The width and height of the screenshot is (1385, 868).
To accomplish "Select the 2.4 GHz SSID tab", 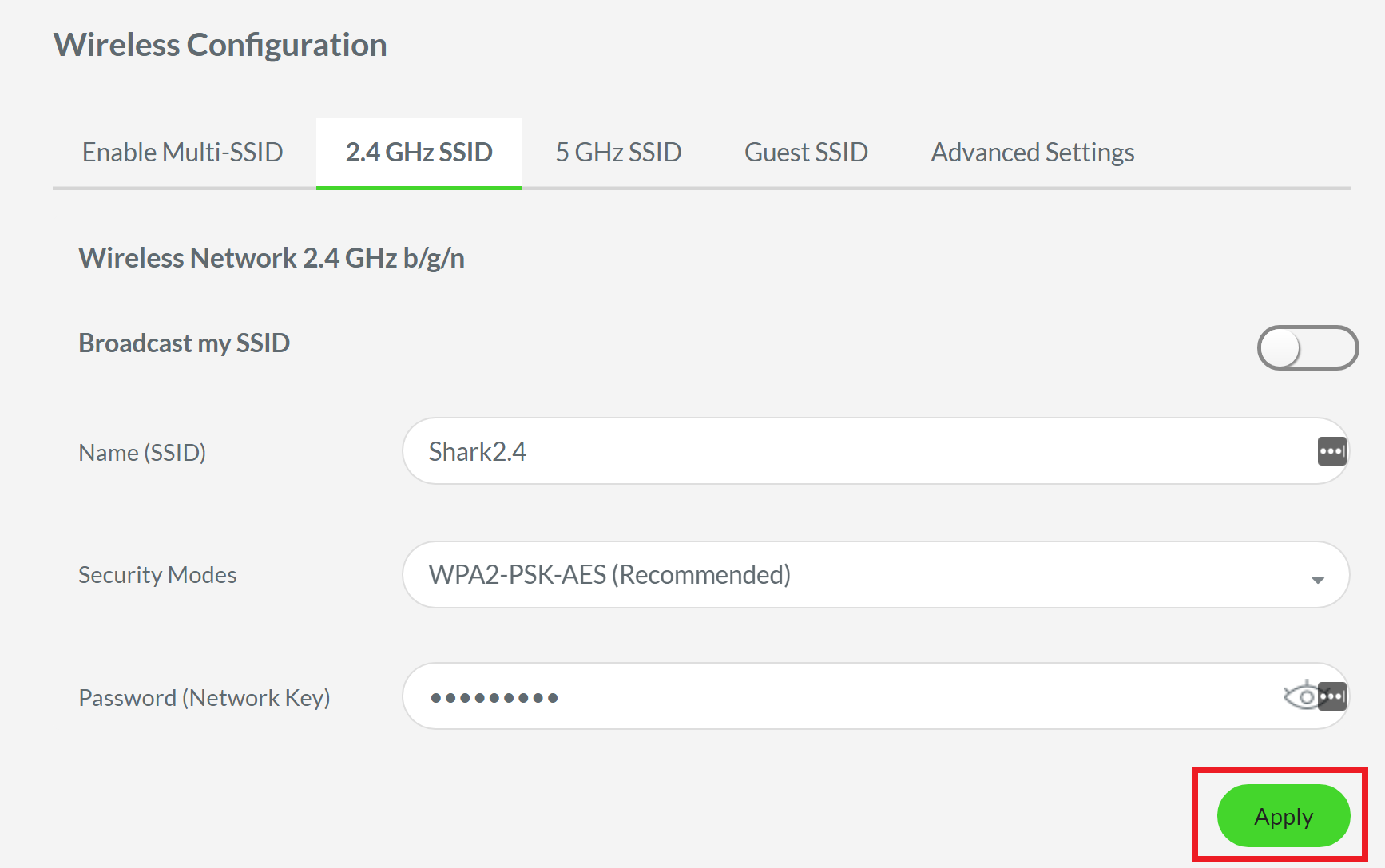I will (419, 152).
